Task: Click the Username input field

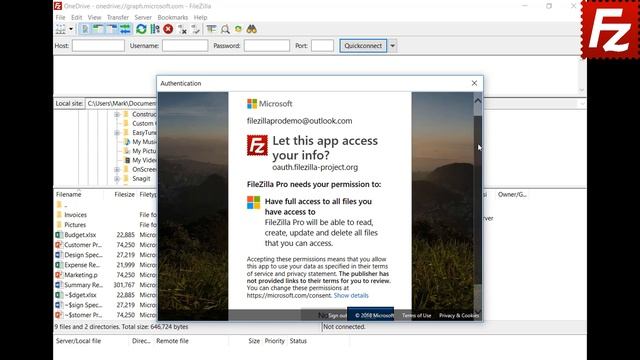Action: coord(185,46)
